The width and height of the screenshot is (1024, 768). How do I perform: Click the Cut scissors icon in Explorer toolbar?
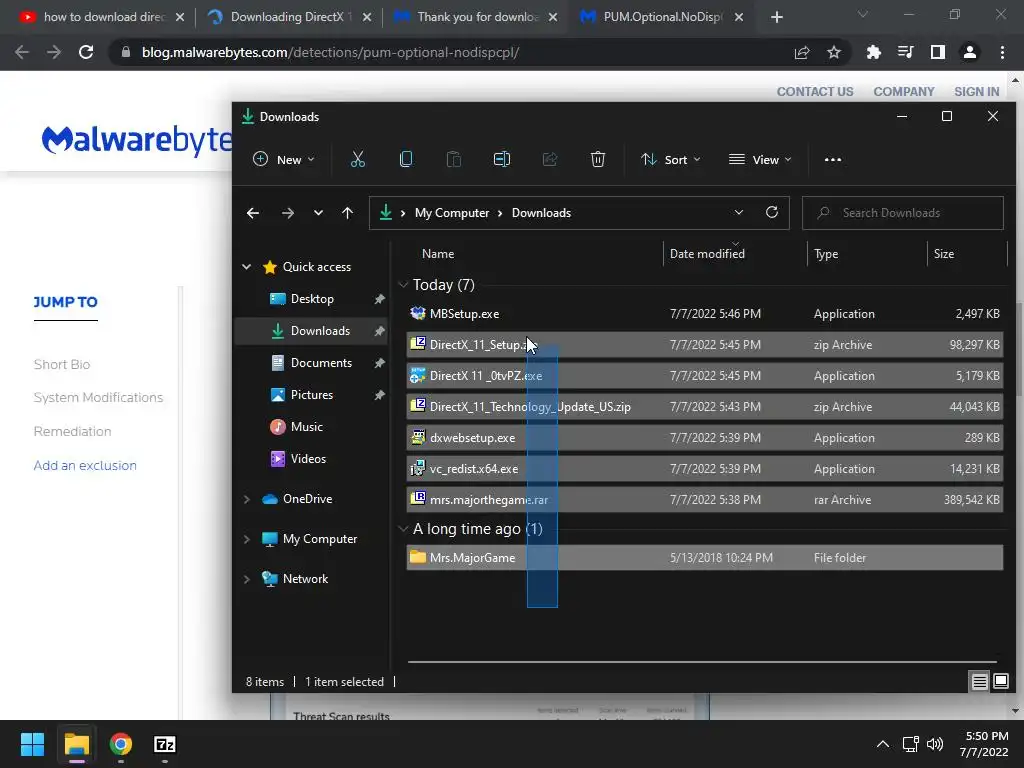pyautogui.click(x=358, y=159)
